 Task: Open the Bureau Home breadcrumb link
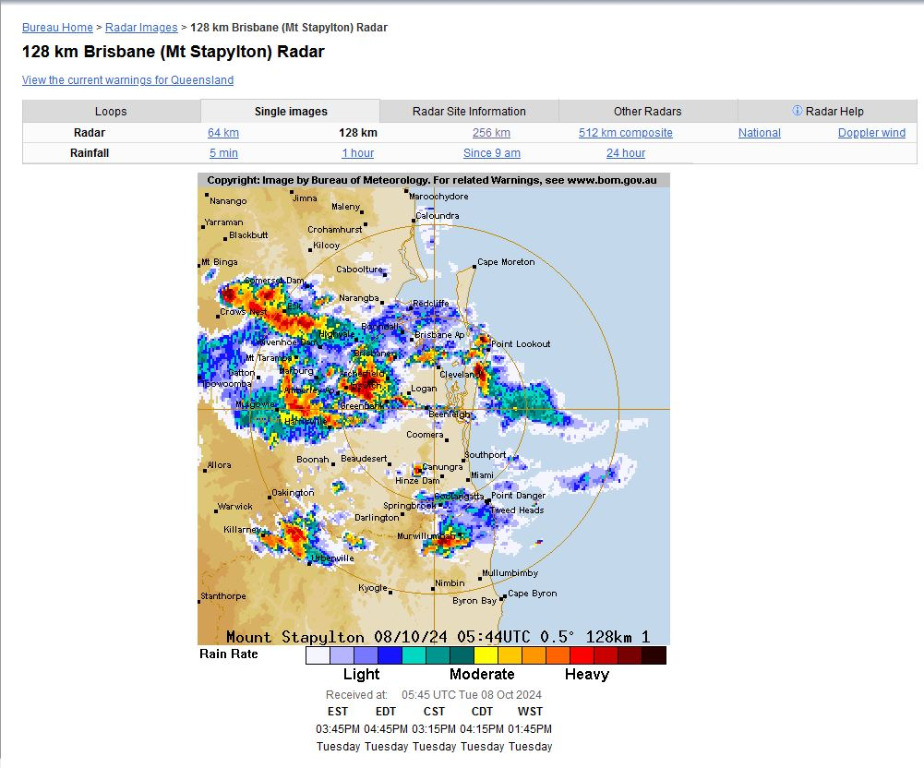click(x=57, y=28)
